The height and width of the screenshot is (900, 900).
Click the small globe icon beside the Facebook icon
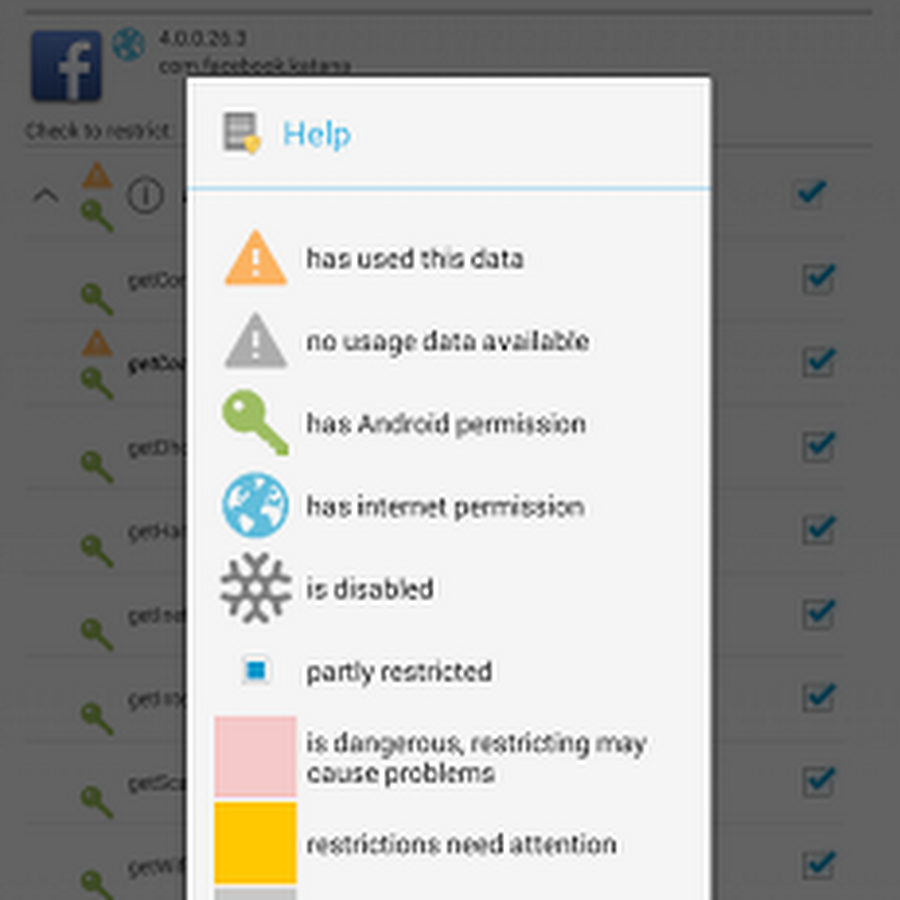[128, 45]
